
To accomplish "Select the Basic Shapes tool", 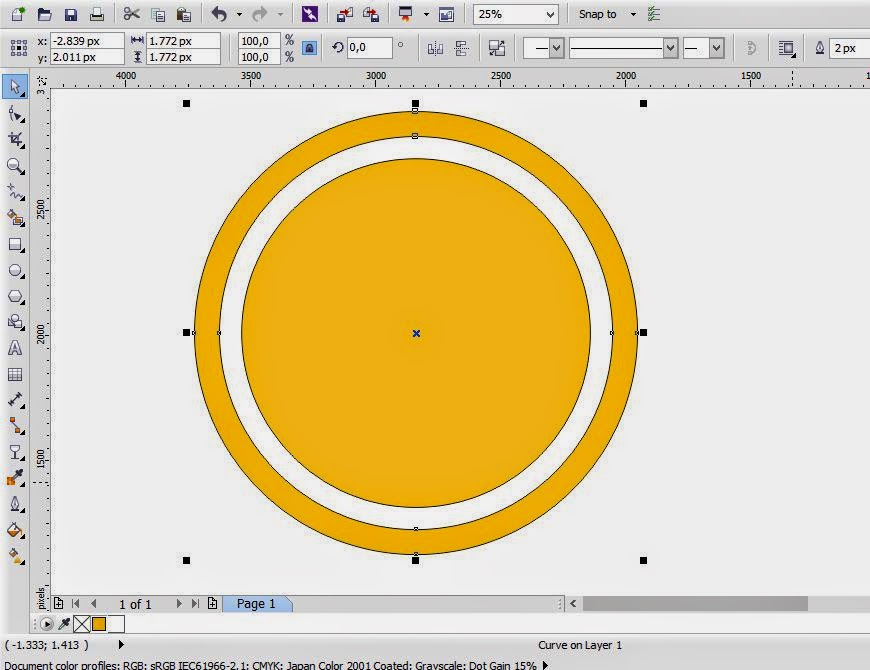I will coord(16,322).
